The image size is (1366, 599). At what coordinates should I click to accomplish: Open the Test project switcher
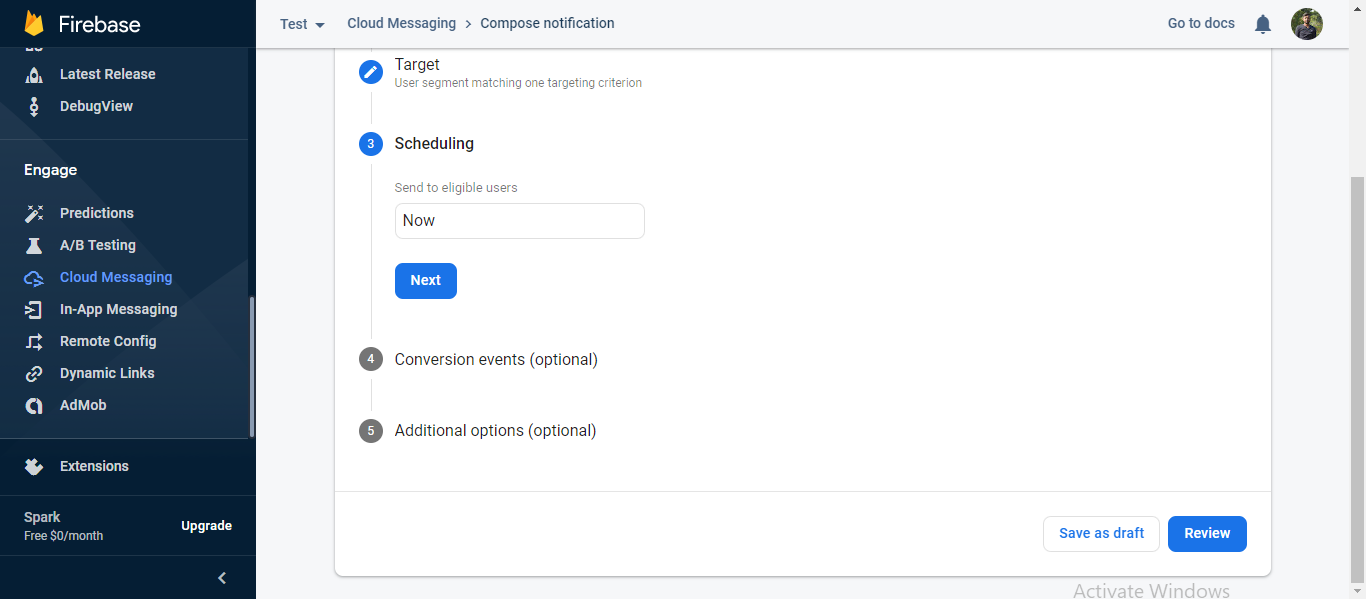click(301, 23)
